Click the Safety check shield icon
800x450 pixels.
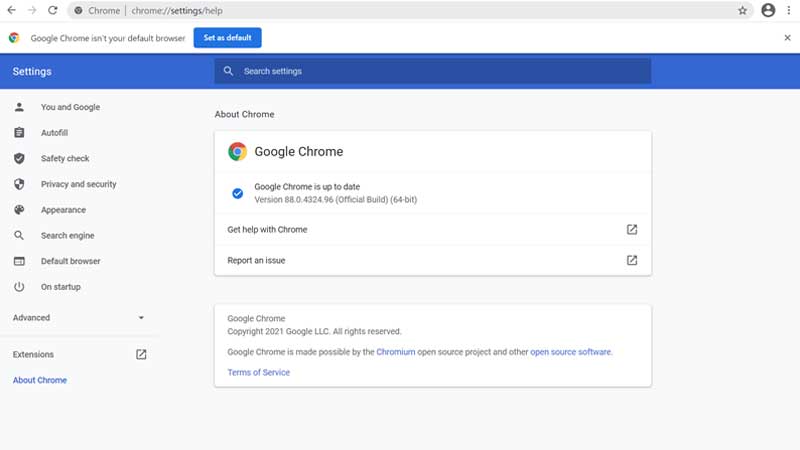pos(19,158)
